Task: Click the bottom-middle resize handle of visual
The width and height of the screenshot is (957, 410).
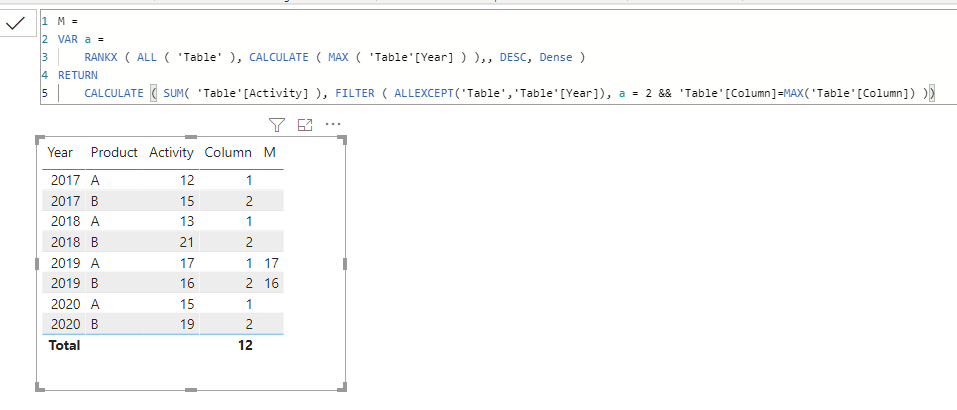Action: pyautogui.click(x=190, y=389)
